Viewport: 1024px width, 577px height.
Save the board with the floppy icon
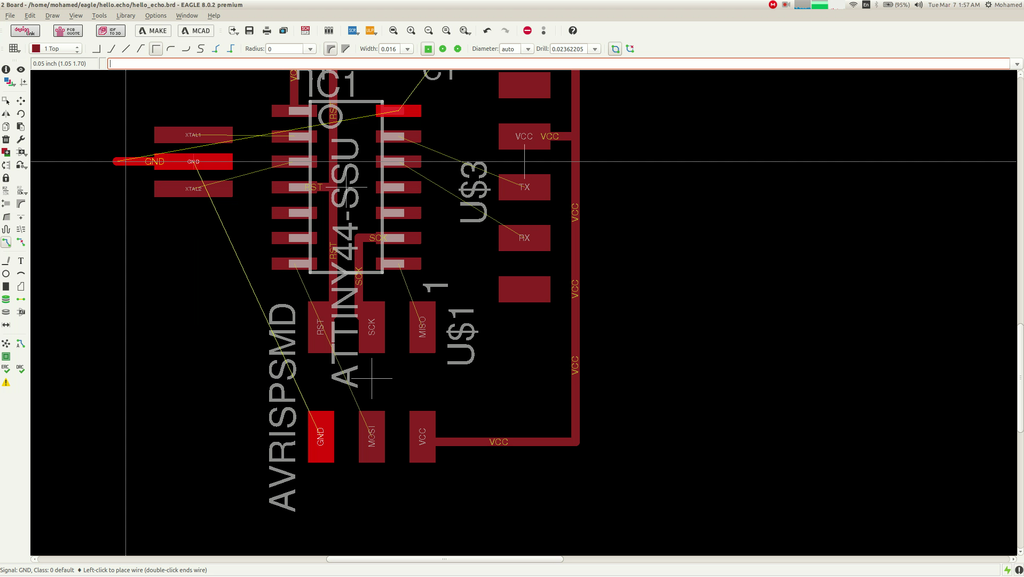[249, 31]
